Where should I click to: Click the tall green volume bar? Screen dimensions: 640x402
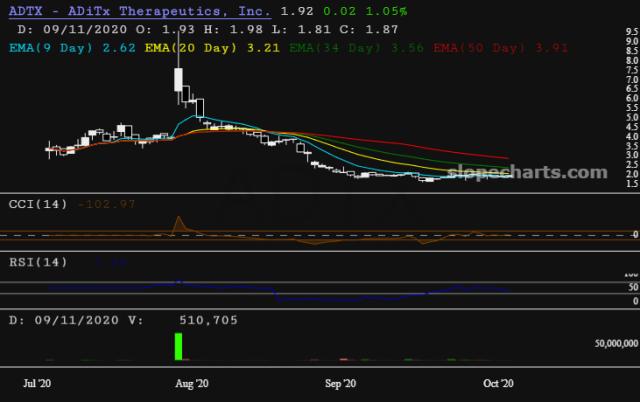[x=179, y=346]
